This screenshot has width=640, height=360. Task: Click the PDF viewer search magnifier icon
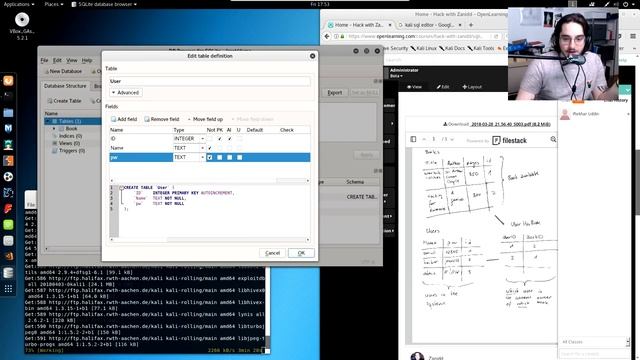point(553,140)
